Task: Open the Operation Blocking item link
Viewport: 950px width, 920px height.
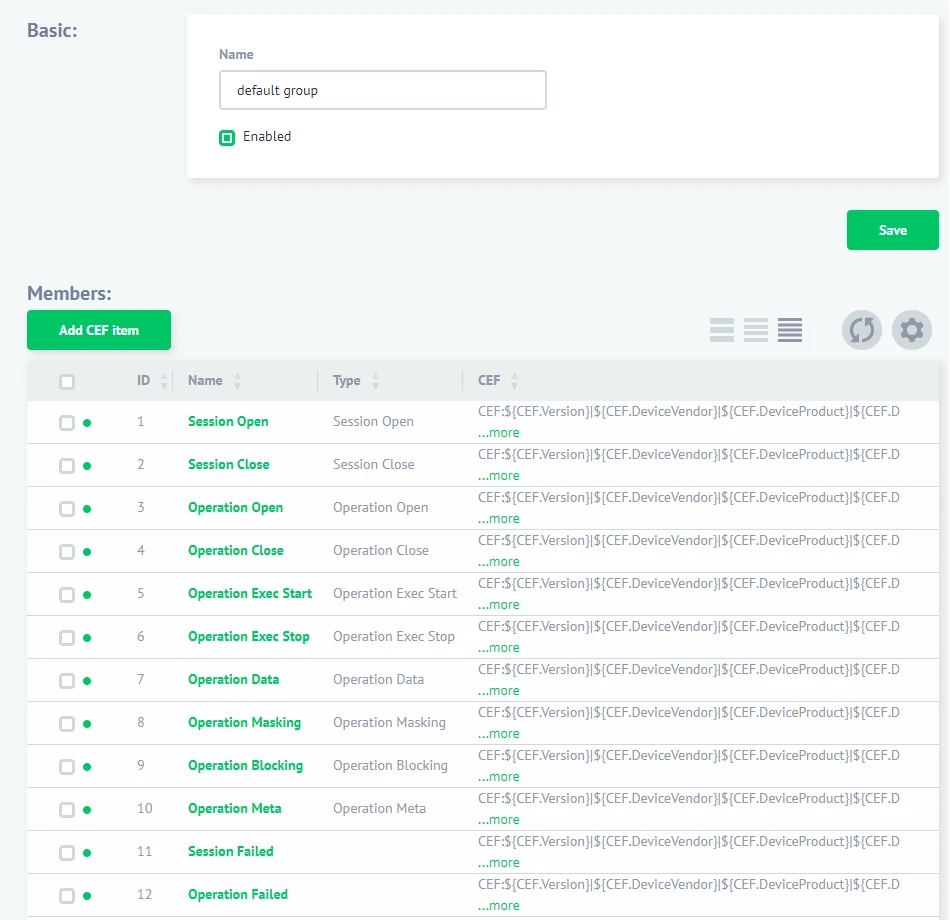Action: [x=245, y=765]
